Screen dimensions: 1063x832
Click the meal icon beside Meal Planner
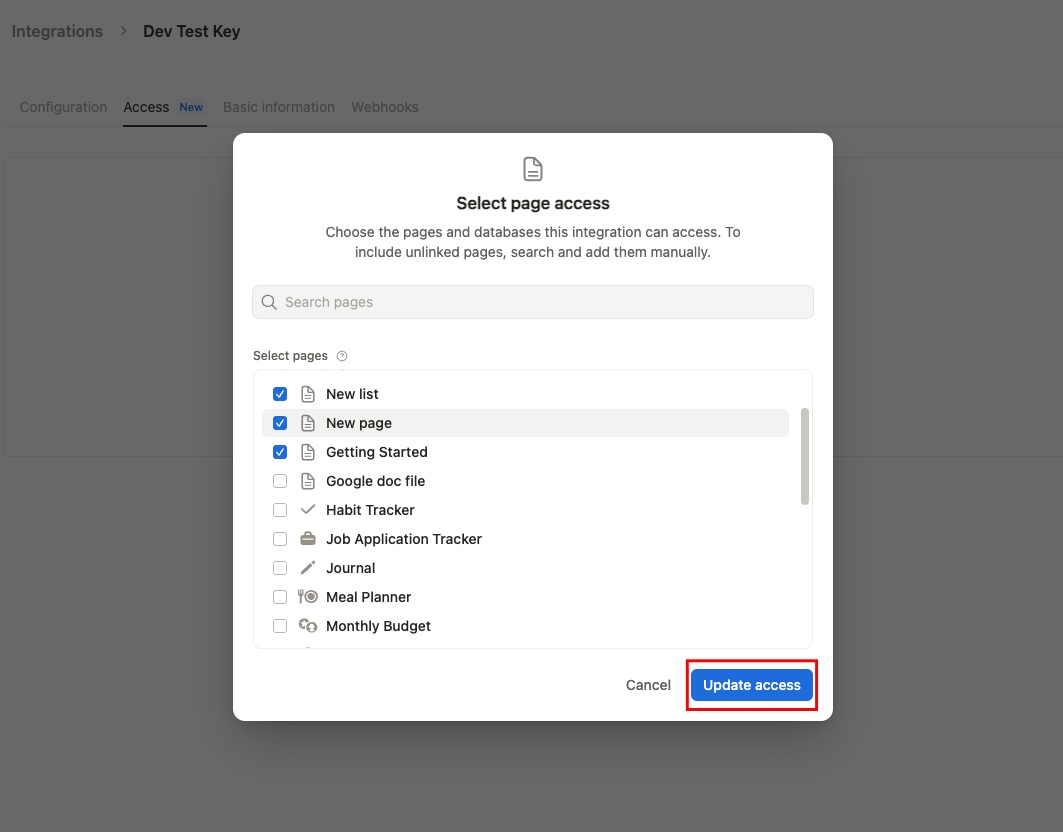click(x=307, y=596)
